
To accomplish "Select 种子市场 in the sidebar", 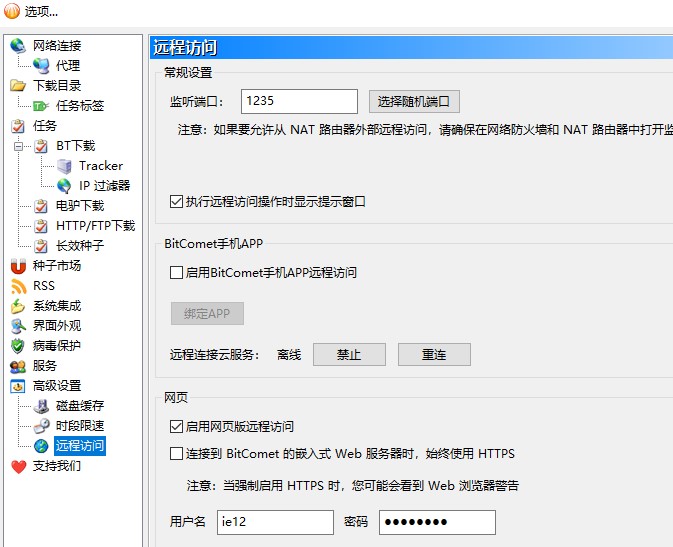I will tap(57, 266).
